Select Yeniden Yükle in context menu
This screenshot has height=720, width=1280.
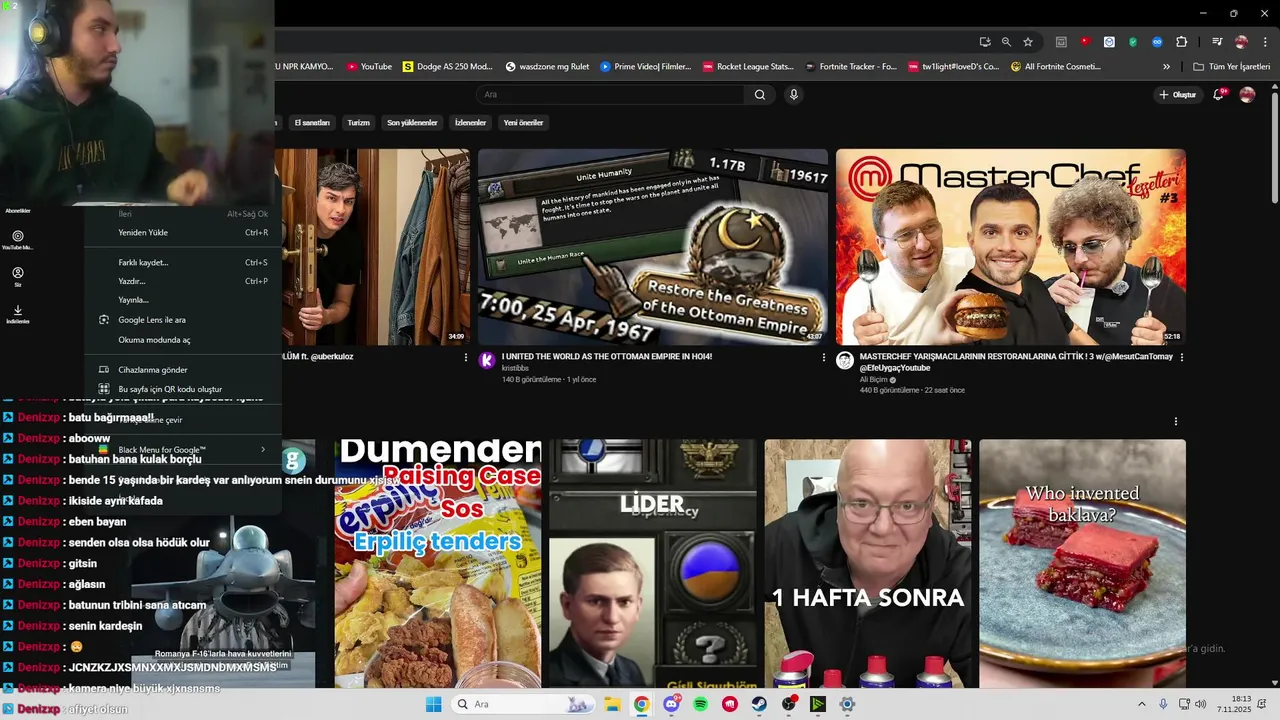[x=182, y=233]
